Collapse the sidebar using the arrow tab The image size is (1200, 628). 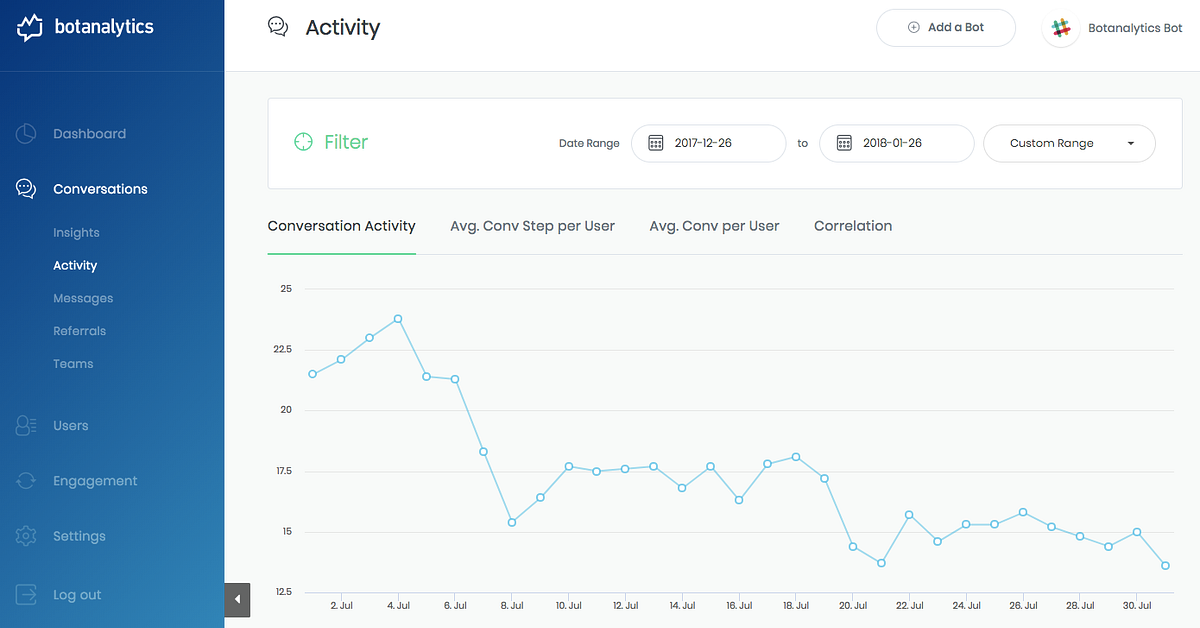coord(237,599)
